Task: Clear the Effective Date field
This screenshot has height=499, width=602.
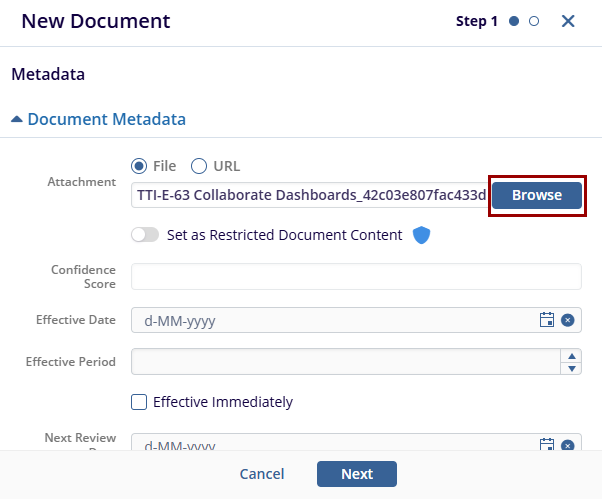Action: pyautogui.click(x=568, y=320)
